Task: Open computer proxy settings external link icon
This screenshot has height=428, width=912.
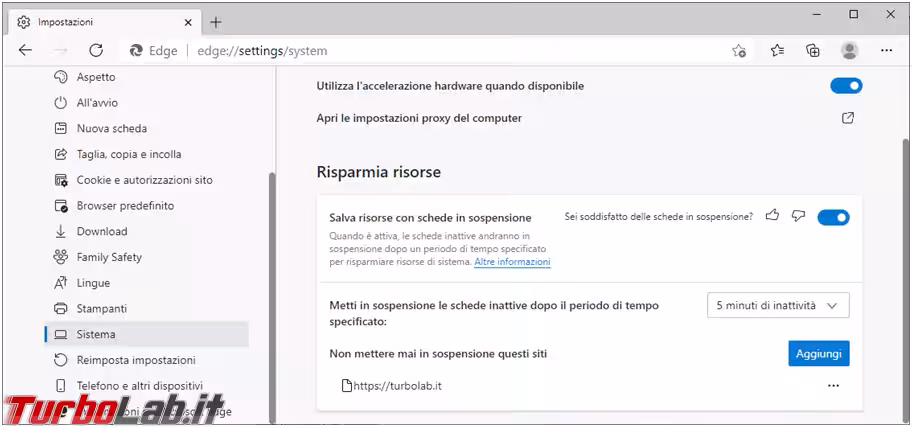Action: [x=847, y=118]
